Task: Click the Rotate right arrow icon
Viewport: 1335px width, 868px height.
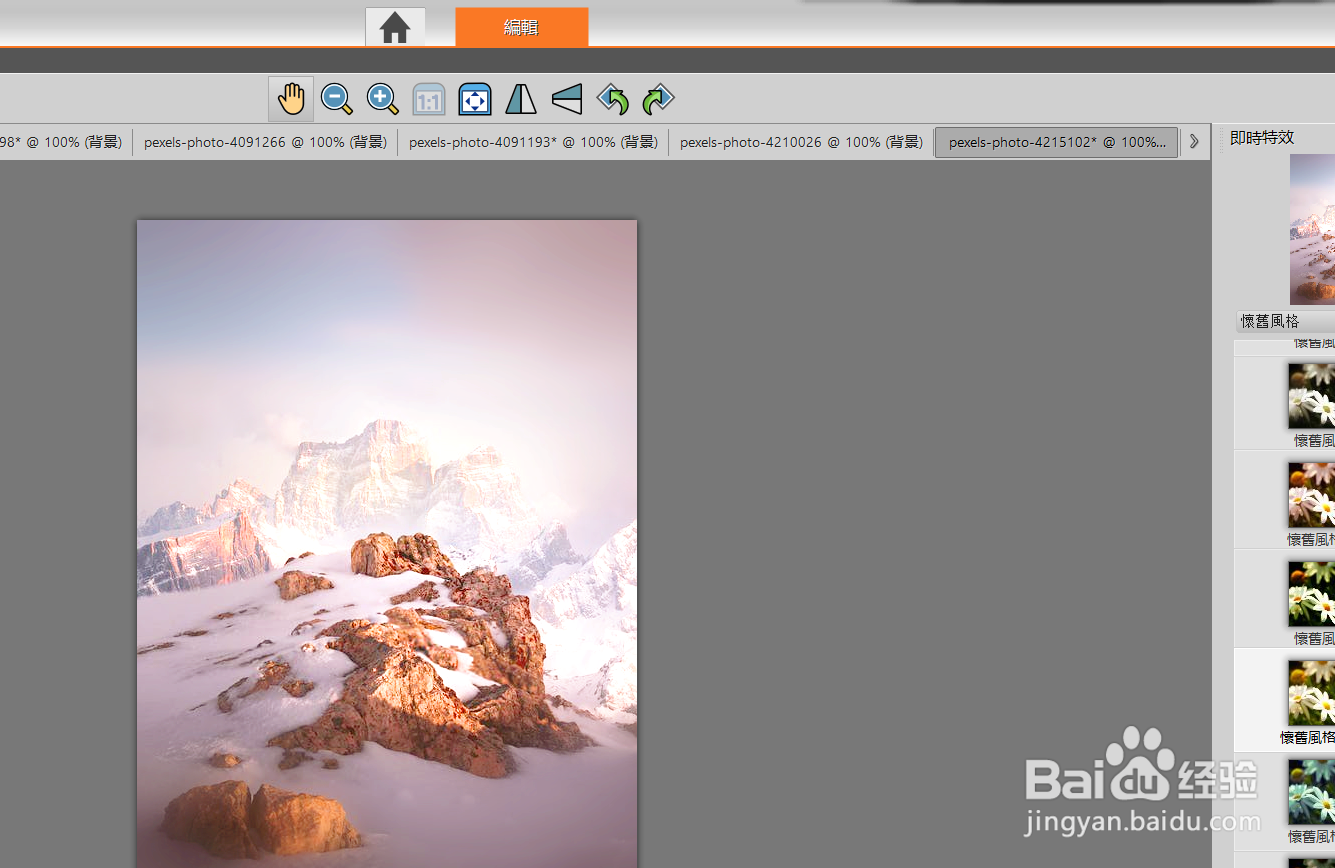Action: tap(658, 99)
